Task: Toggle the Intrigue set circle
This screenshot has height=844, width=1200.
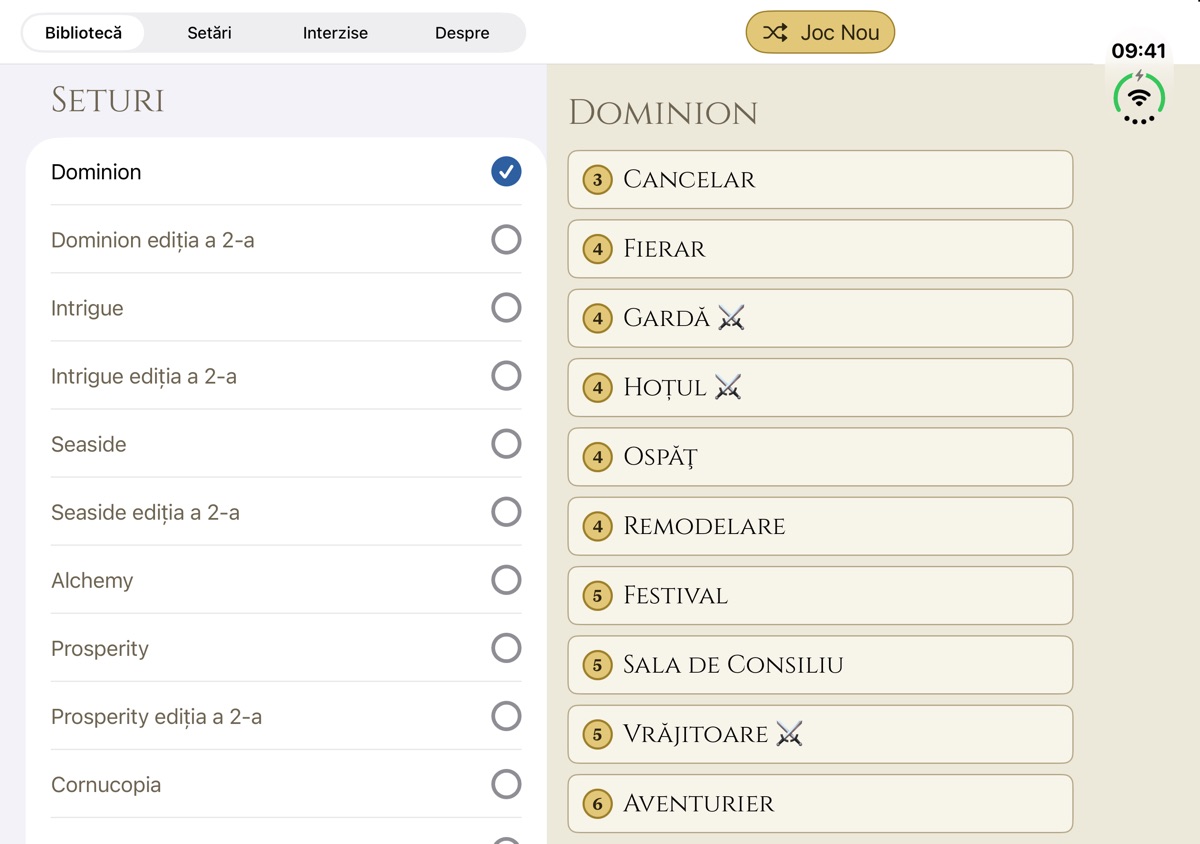Action: [506, 308]
